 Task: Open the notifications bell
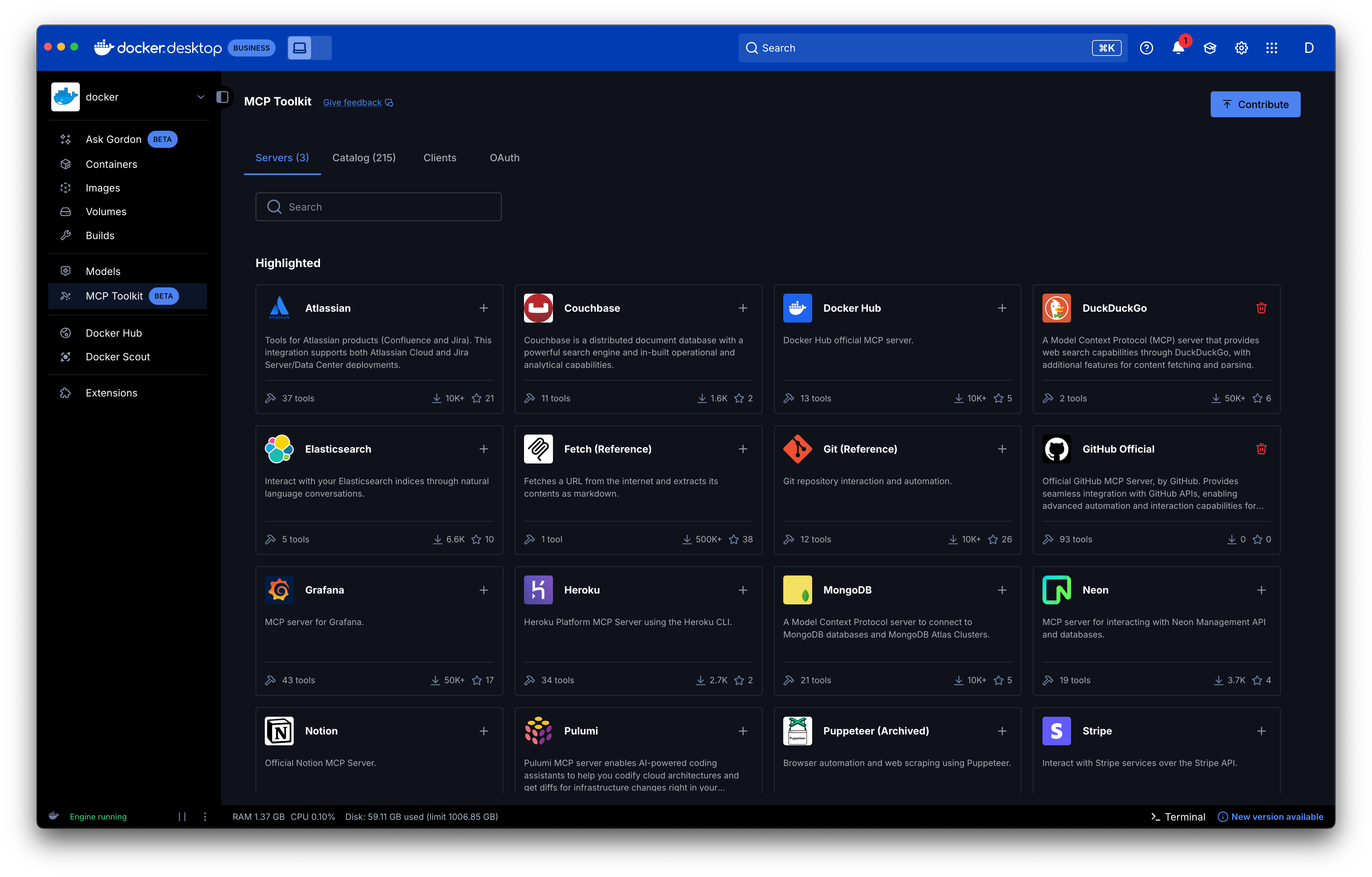1178,48
